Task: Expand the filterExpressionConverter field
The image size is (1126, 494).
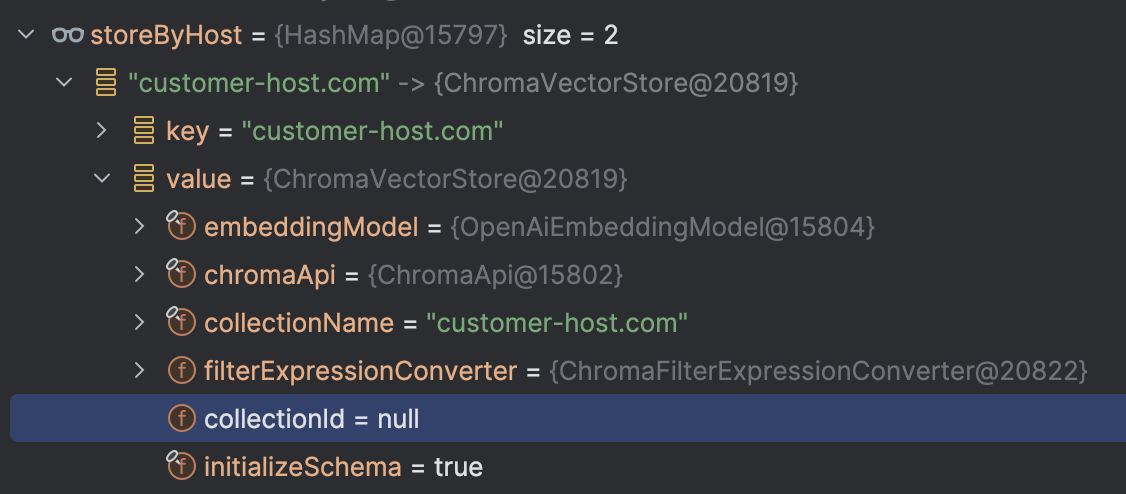Action: click(139, 370)
